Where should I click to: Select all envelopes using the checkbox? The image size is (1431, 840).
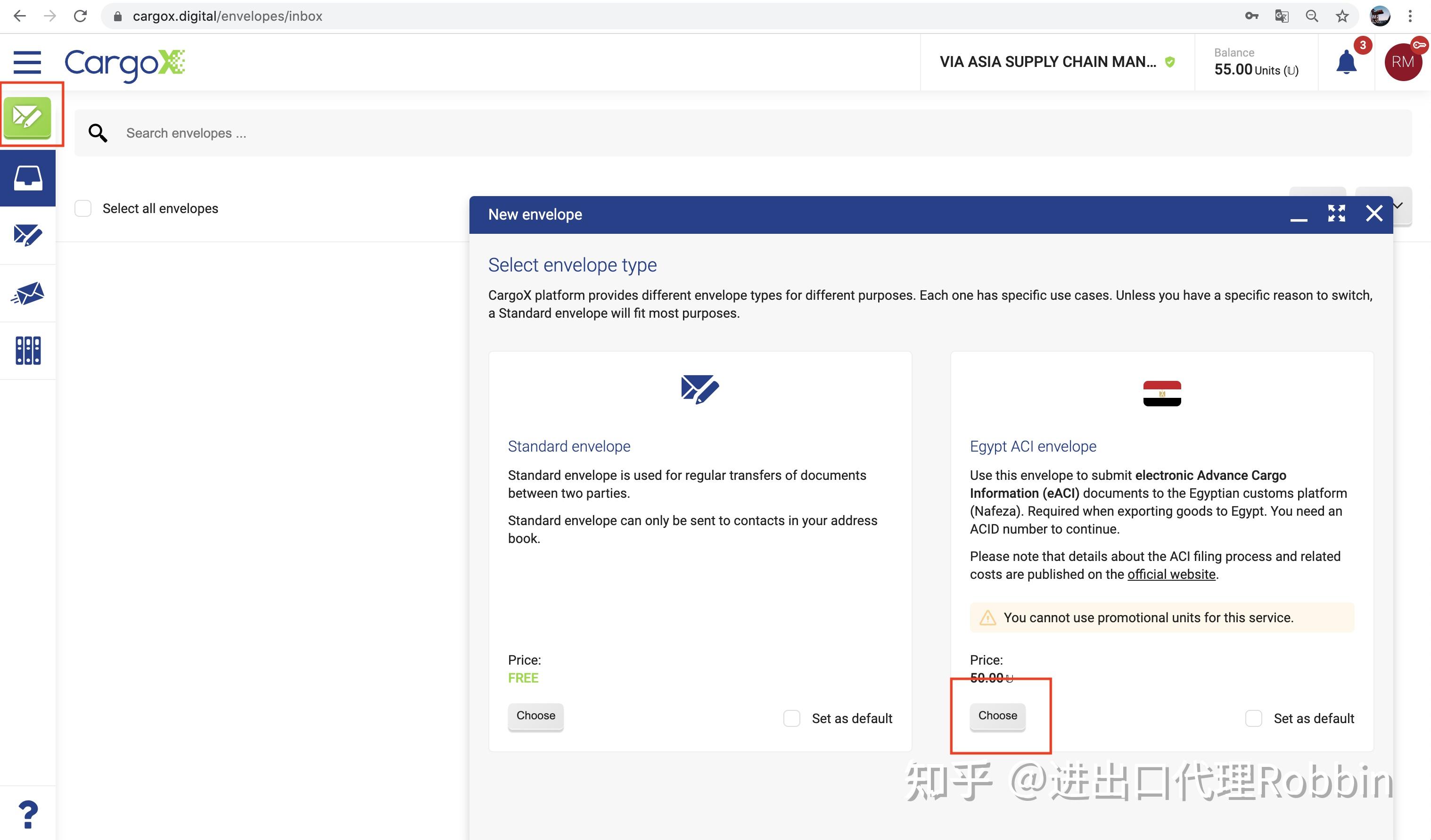click(82, 208)
